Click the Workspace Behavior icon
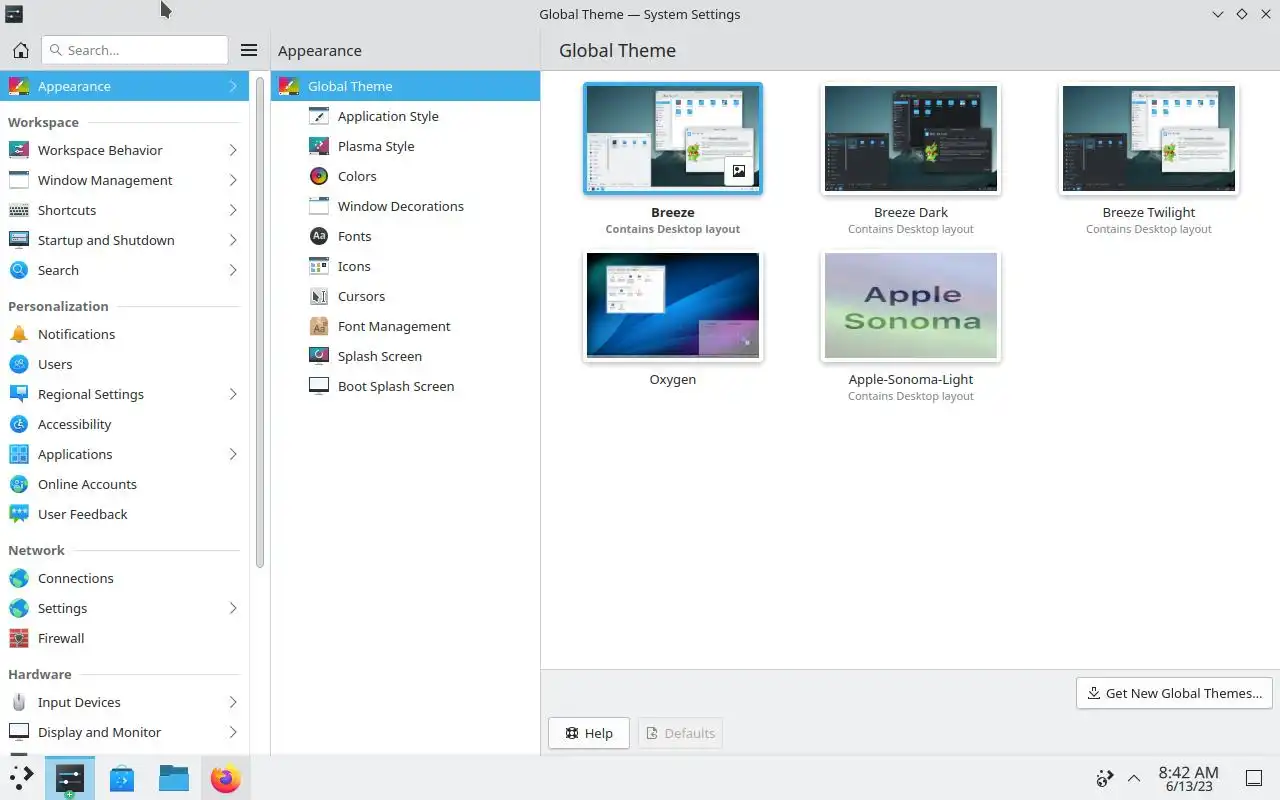 point(19,150)
